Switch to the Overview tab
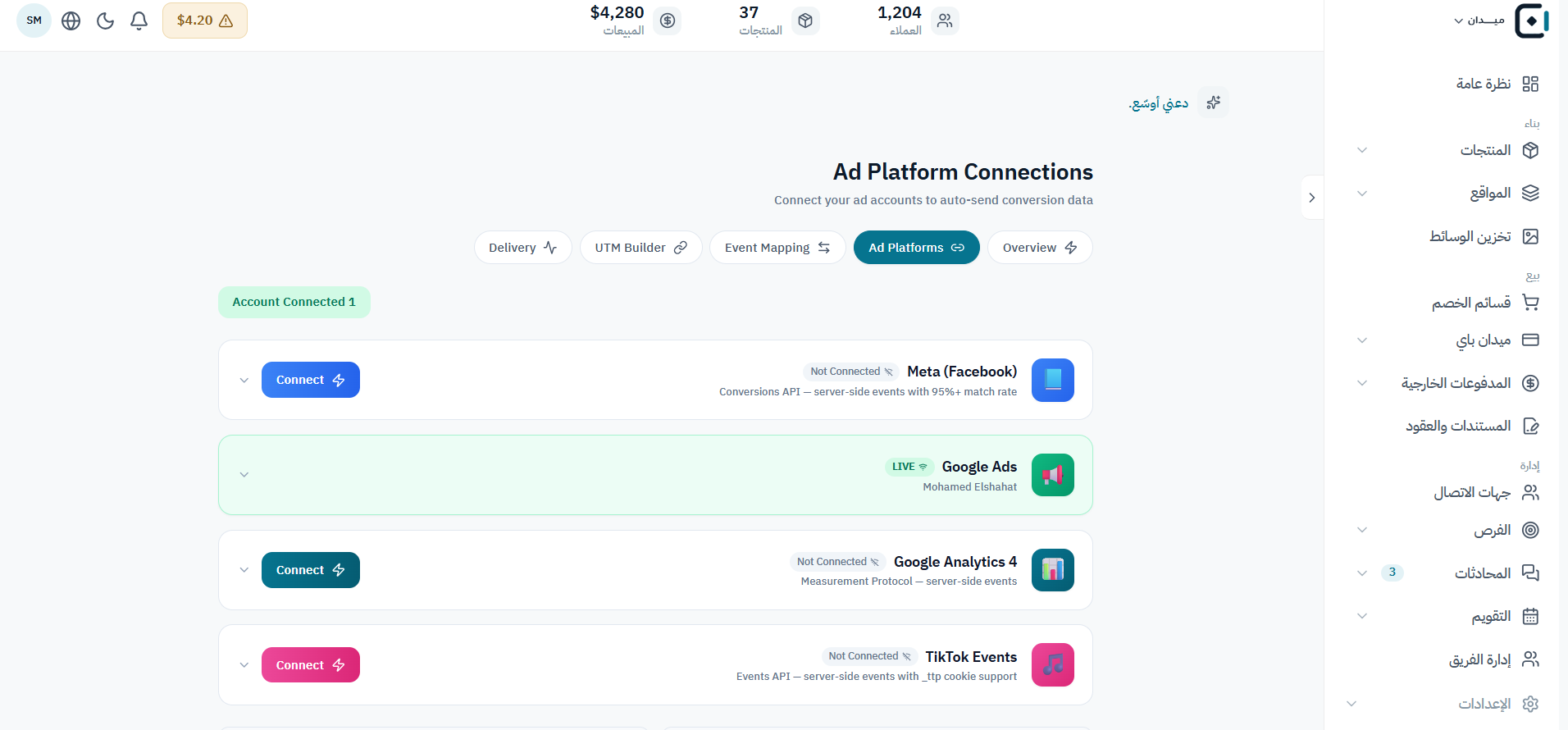This screenshot has height=730, width=1568. coord(1040,248)
